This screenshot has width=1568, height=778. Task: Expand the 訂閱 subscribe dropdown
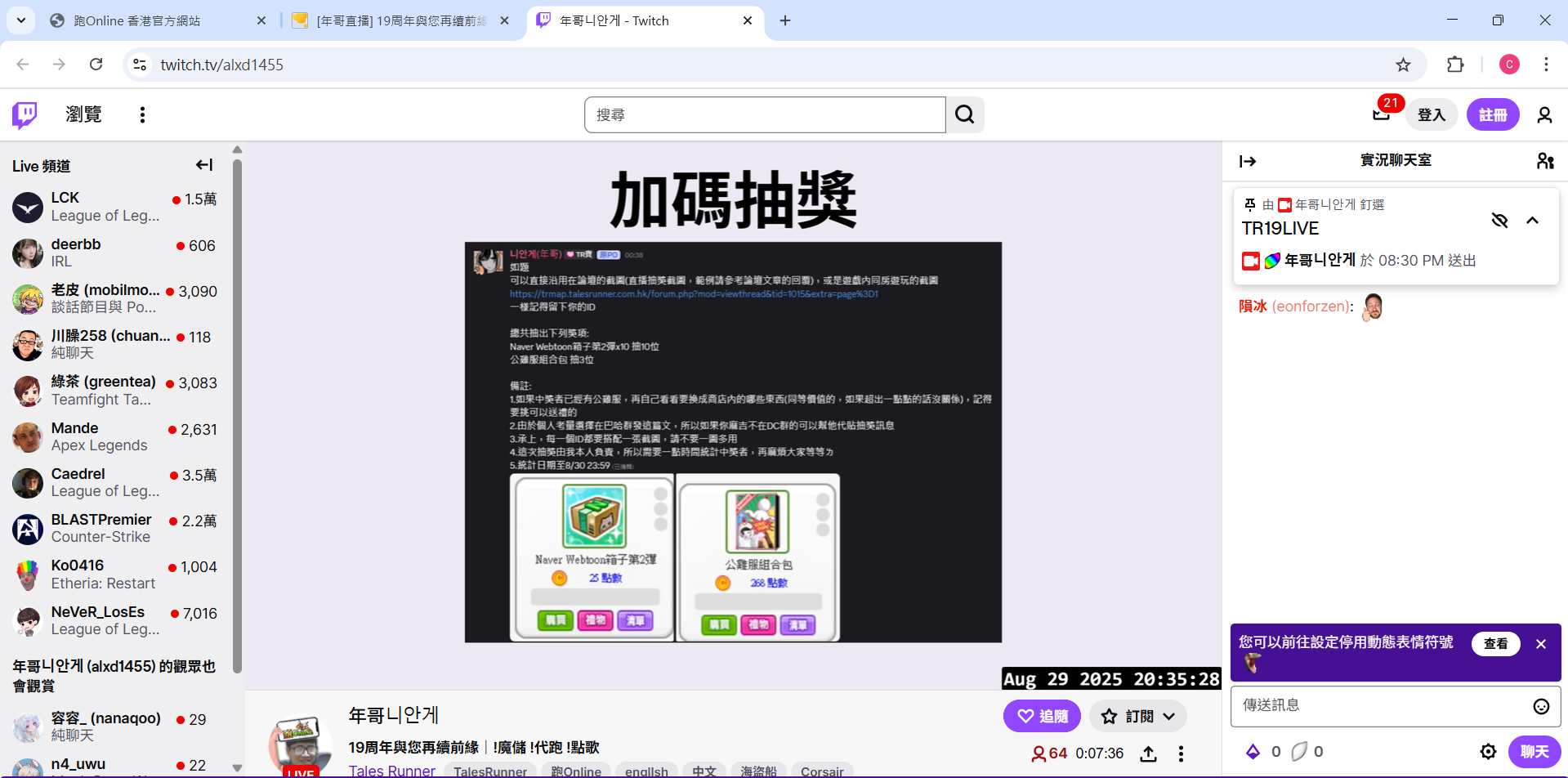1138,717
